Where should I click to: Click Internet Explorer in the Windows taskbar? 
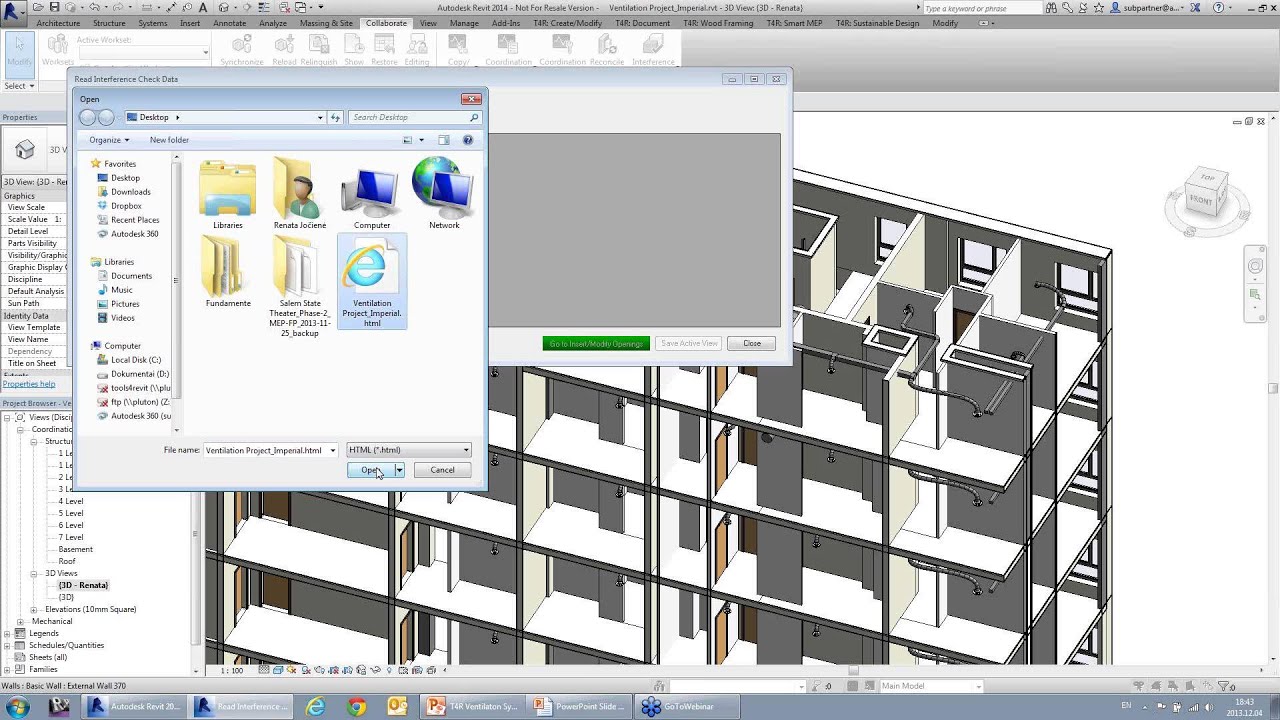coord(316,706)
